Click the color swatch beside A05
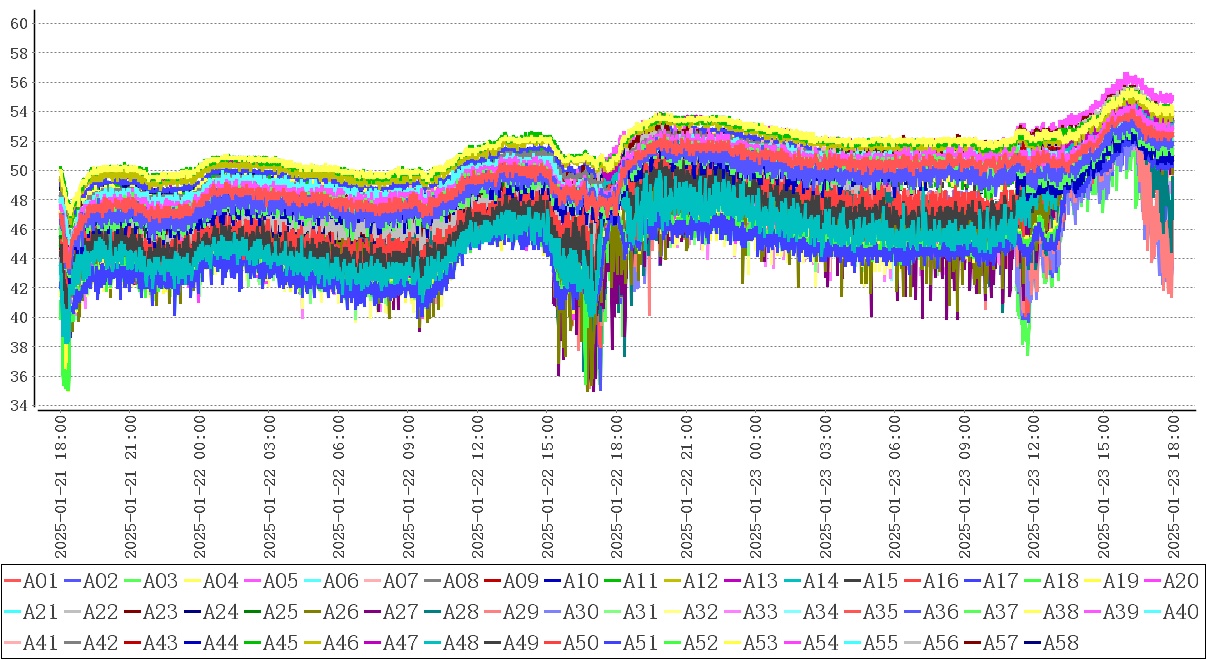This screenshot has width=1207, height=660. (x=252, y=580)
